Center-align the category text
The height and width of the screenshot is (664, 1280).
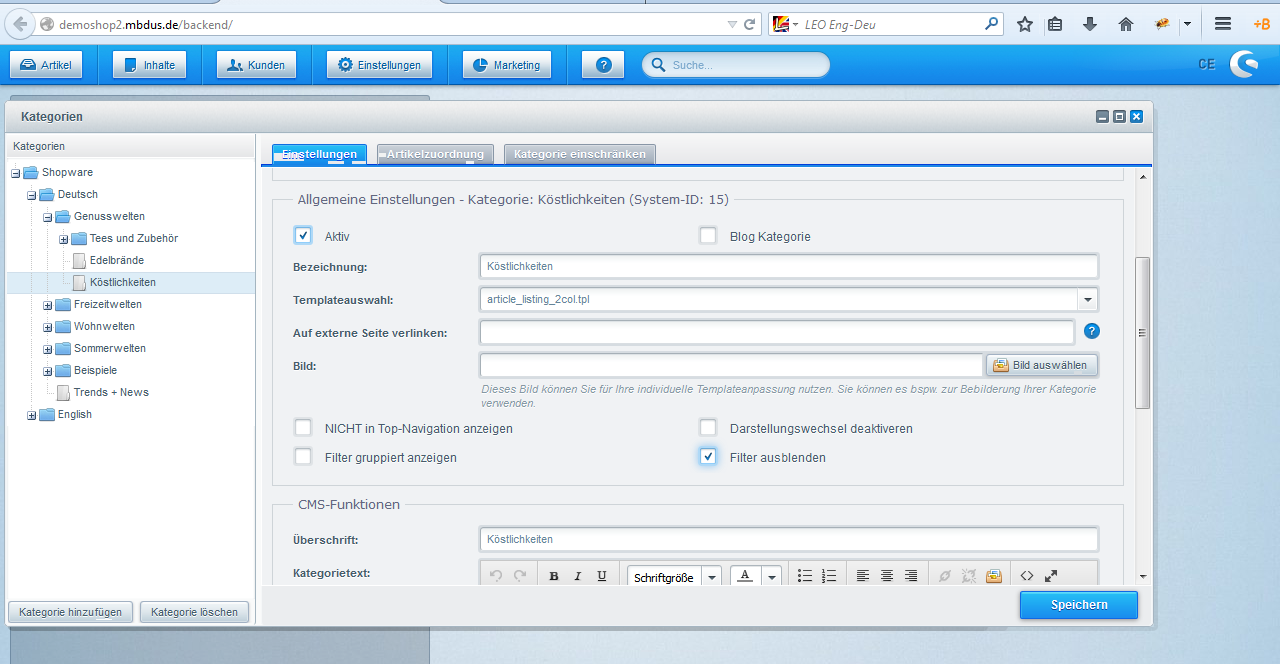coord(887,576)
